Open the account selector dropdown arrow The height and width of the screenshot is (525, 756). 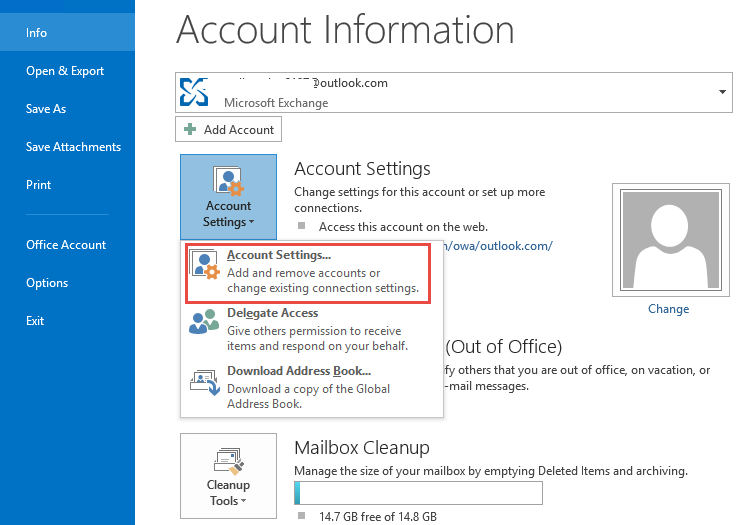coord(722,92)
